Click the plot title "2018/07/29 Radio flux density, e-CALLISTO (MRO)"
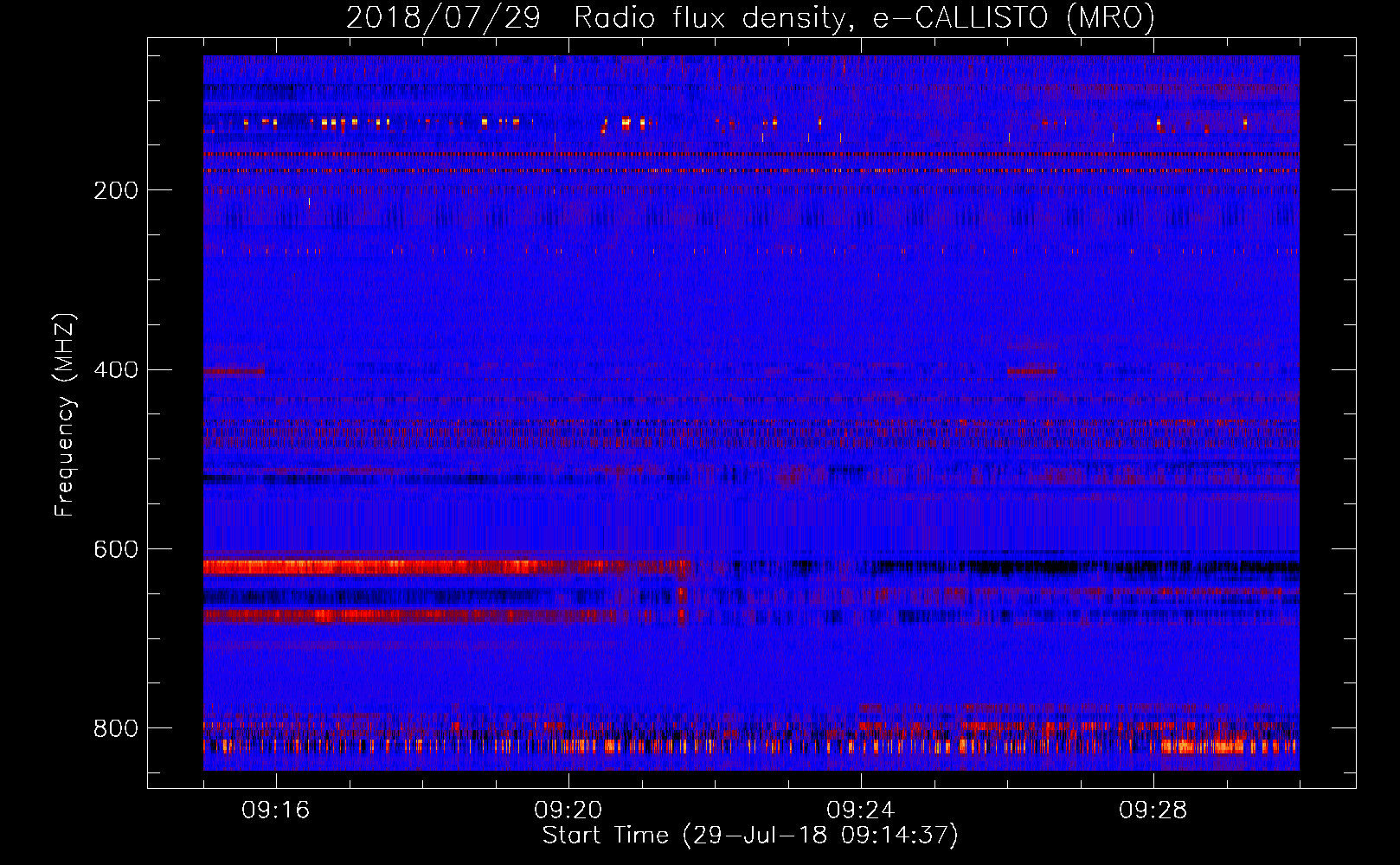This screenshot has height=865, width=1400. [x=750, y=17]
